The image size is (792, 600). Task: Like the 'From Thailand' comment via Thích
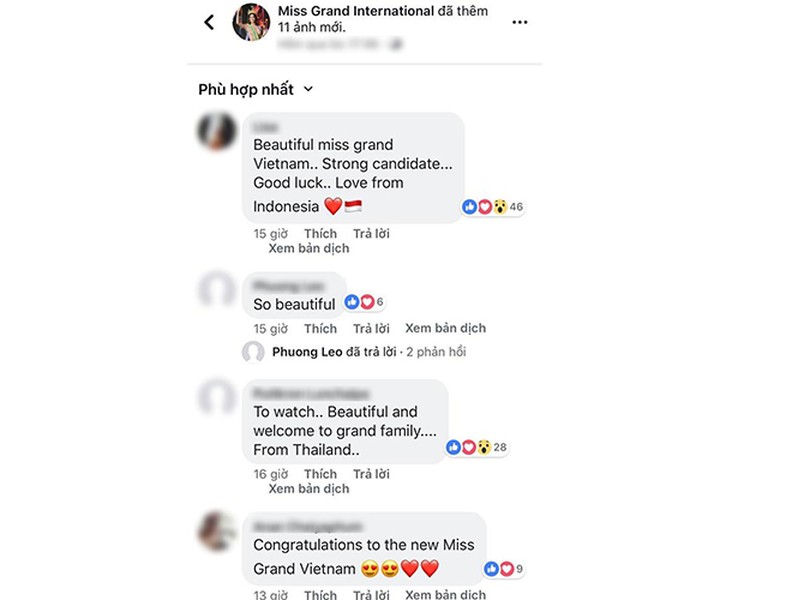[320, 474]
